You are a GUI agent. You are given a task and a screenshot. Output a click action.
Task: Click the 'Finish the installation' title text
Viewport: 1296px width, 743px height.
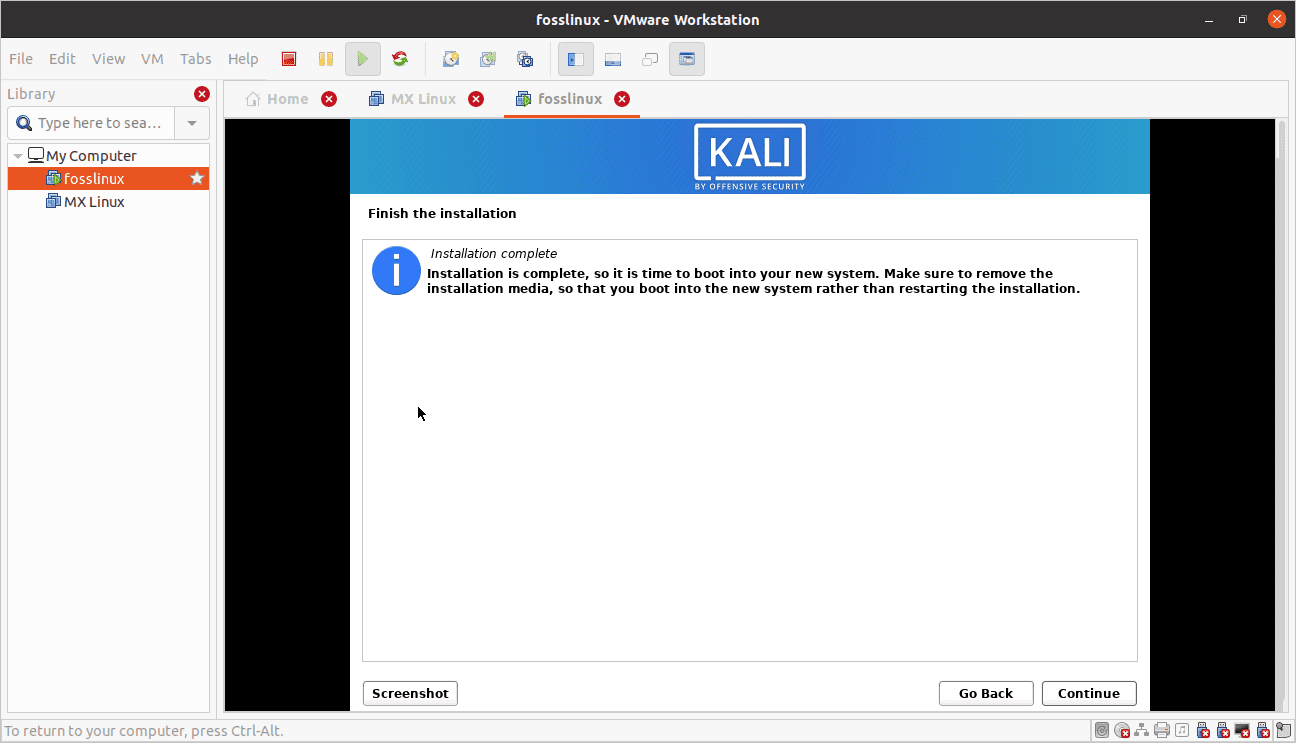442,213
